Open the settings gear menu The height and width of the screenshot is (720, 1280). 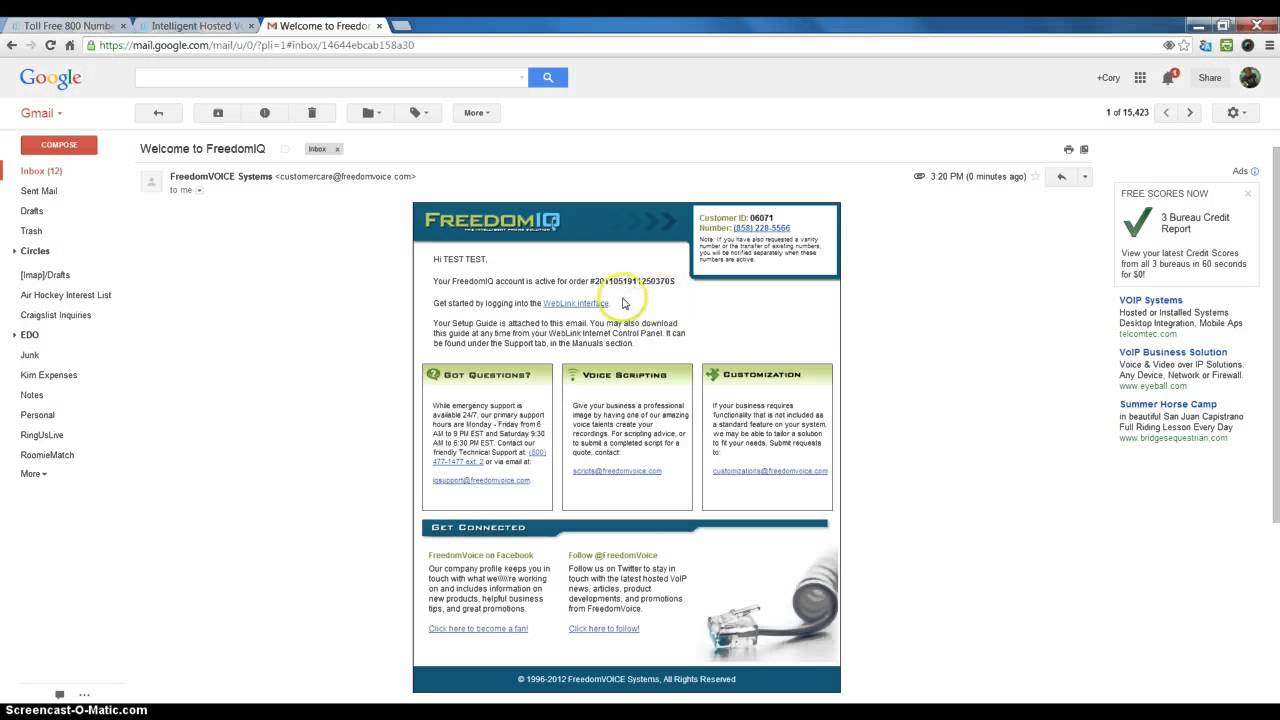click(x=1237, y=113)
